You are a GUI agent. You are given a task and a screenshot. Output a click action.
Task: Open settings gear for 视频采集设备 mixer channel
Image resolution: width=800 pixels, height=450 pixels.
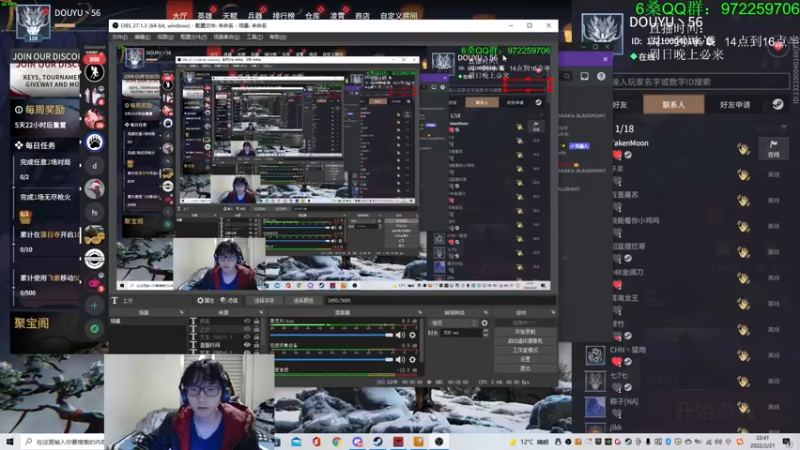pos(412,360)
